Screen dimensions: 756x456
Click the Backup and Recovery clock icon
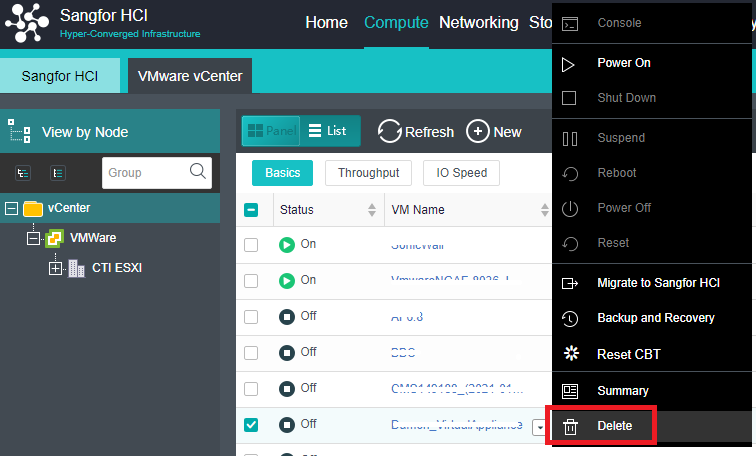(570, 319)
